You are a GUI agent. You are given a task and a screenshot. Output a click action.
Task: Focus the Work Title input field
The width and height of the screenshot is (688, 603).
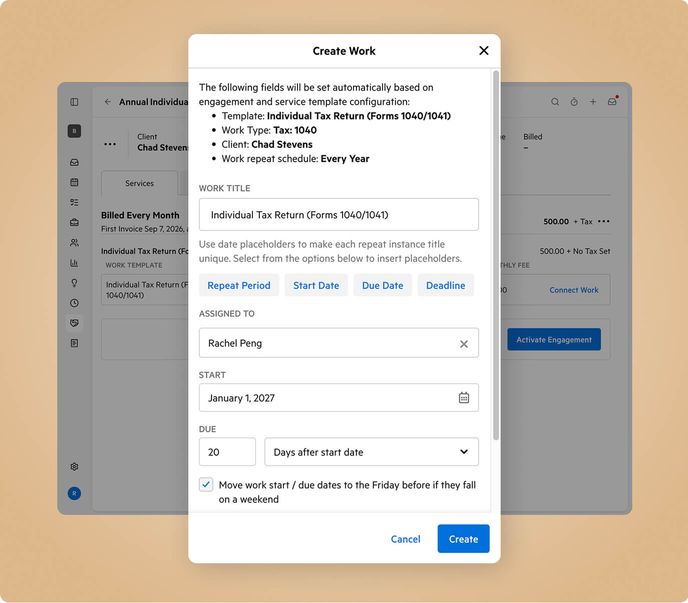[x=339, y=215]
